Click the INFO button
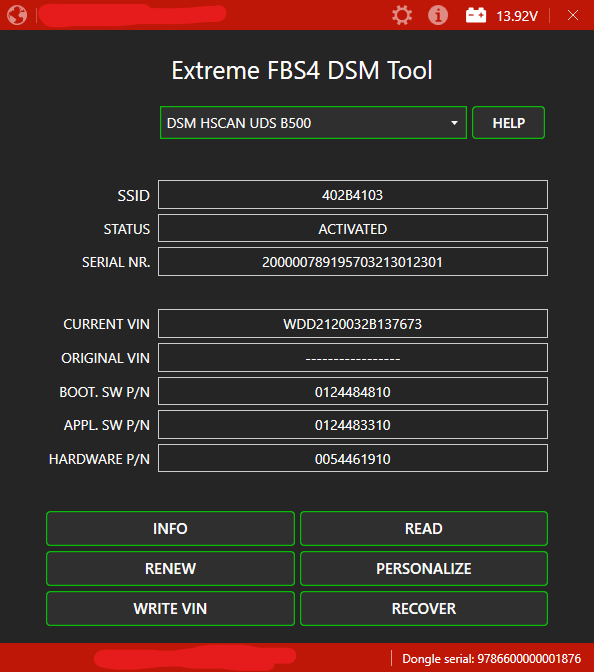Image resolution: width=594 pixels, height=672 pixels. (x=170, y=528)
